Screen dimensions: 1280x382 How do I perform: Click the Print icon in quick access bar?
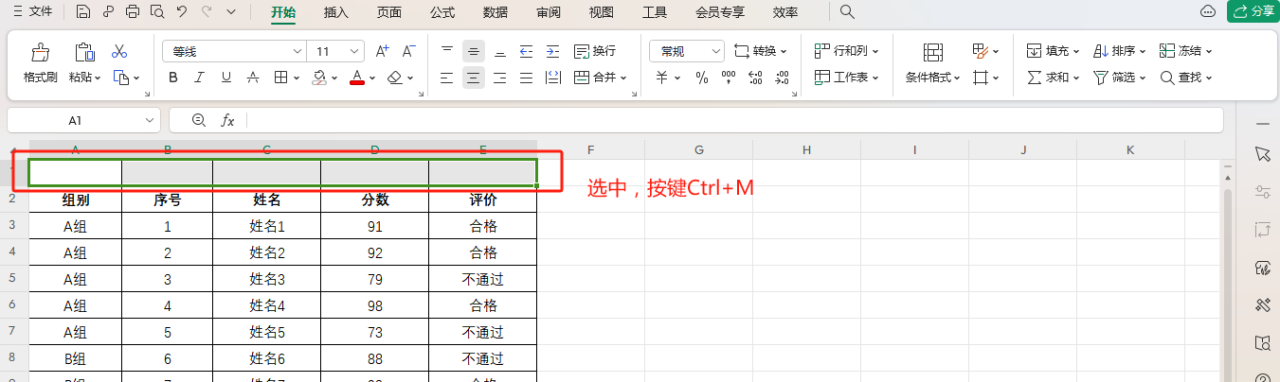(x=133, y=12)
